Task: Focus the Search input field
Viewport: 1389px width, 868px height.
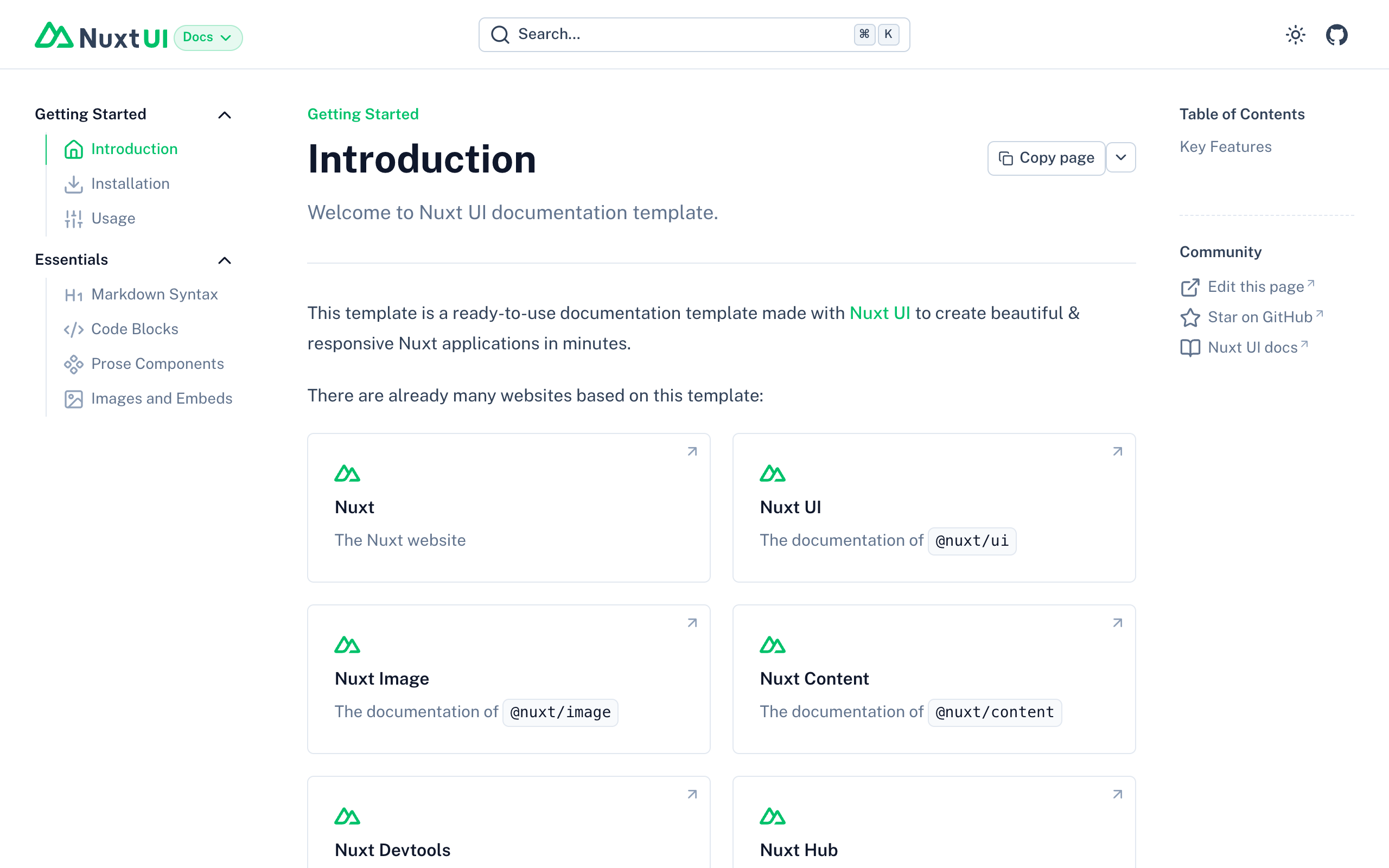Action: click(683, 34)
